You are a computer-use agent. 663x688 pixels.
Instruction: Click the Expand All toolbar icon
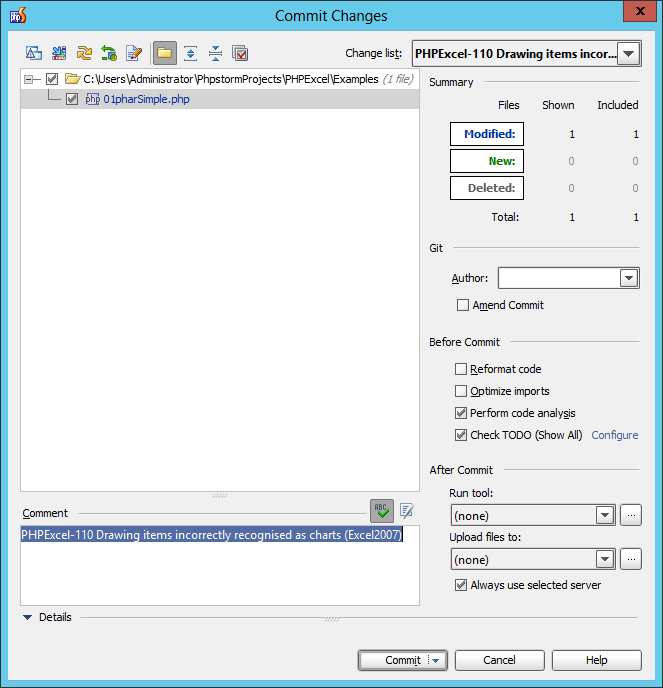click(x=190, y=54)
